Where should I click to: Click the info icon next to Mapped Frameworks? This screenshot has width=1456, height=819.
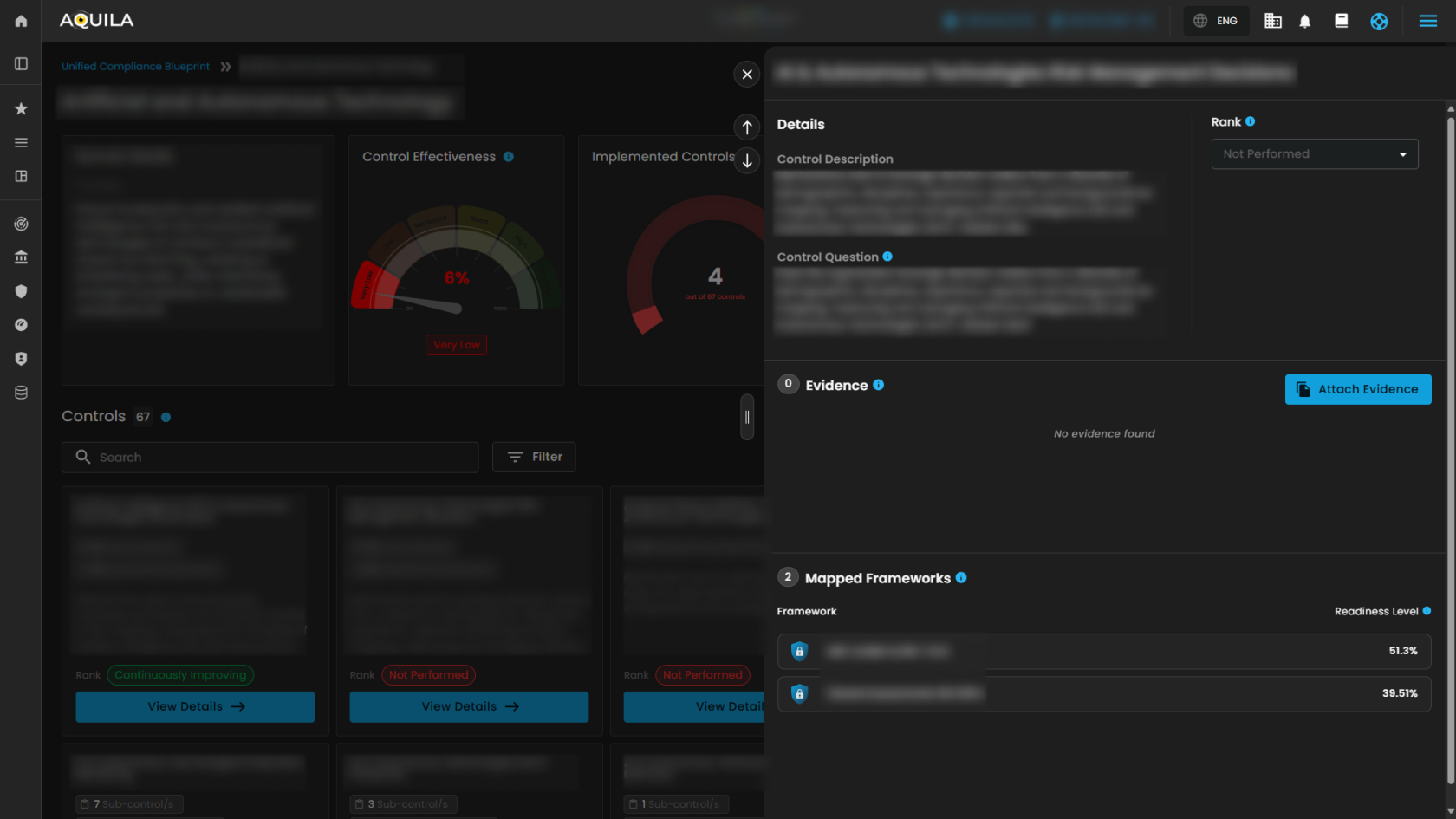pos(961,578)
